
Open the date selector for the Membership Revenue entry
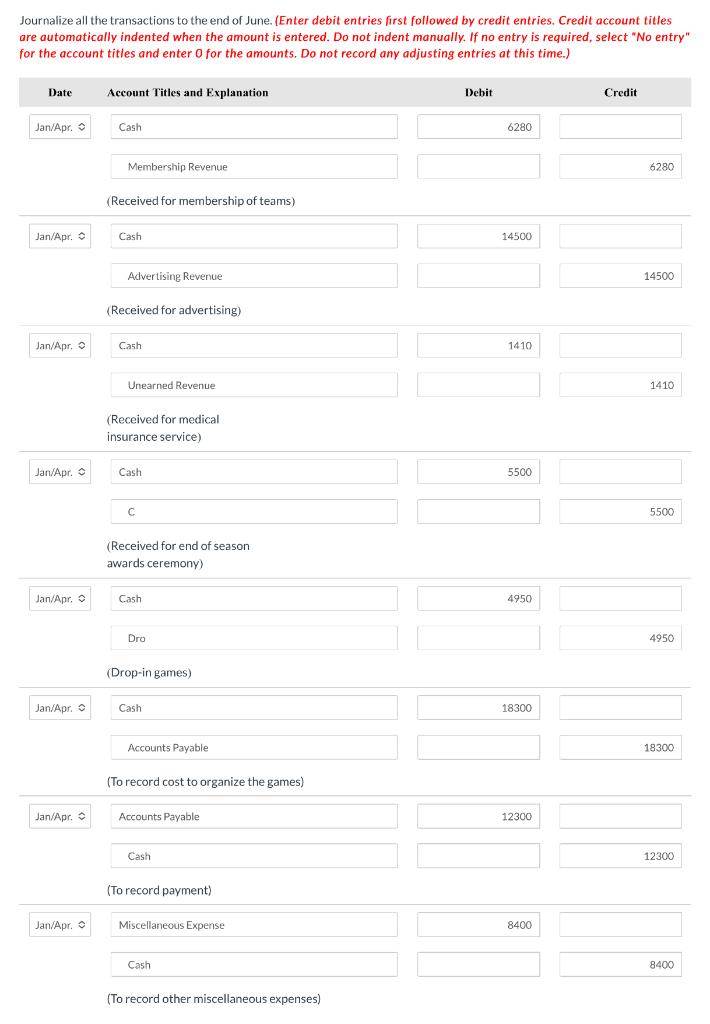60,126
